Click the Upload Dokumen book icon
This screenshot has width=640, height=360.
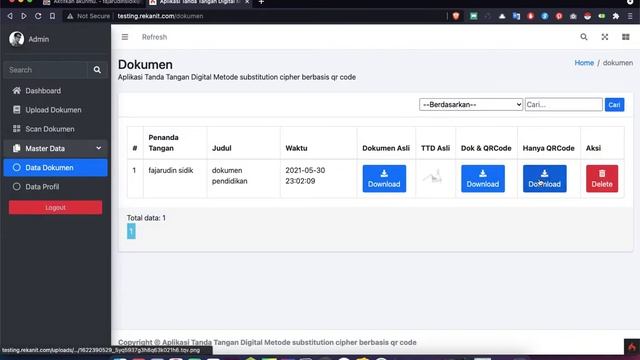pyautogui.click(x=16, y=110)
